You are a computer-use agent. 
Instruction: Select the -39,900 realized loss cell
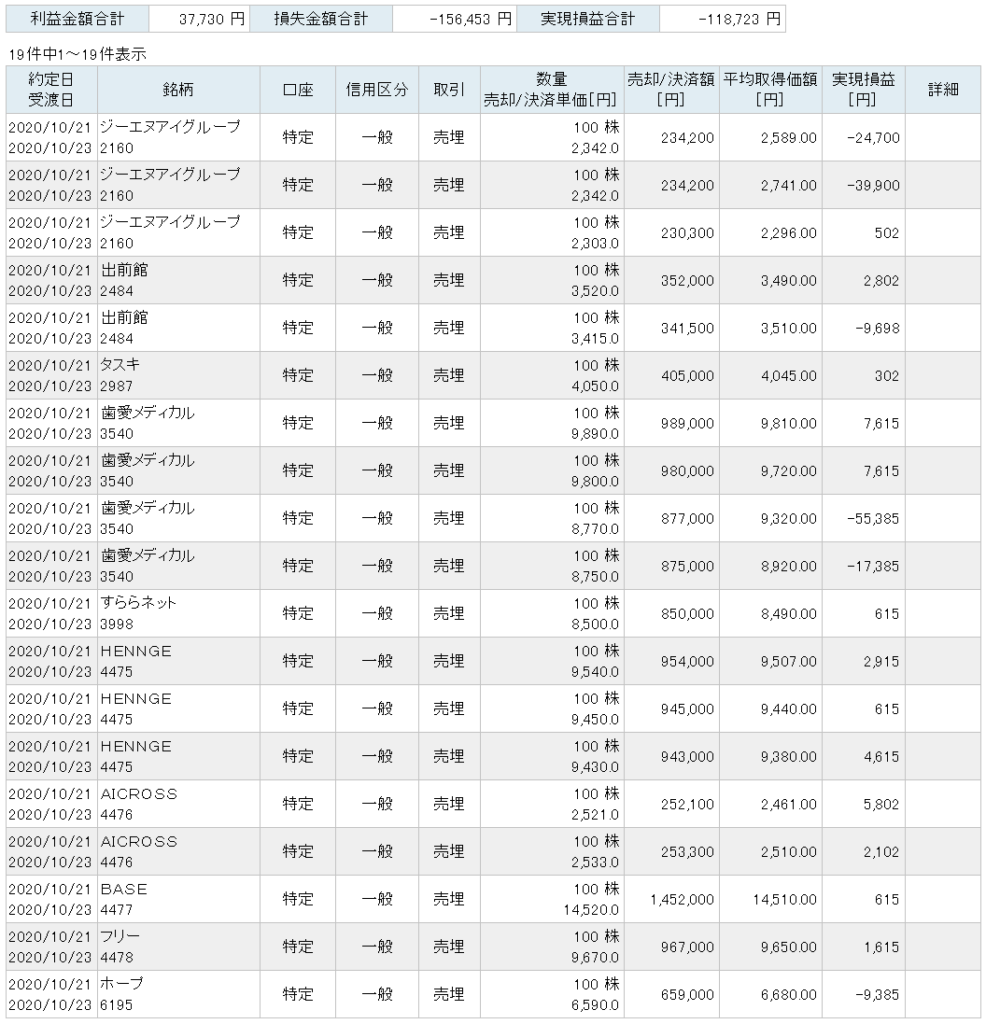(863, 185)
